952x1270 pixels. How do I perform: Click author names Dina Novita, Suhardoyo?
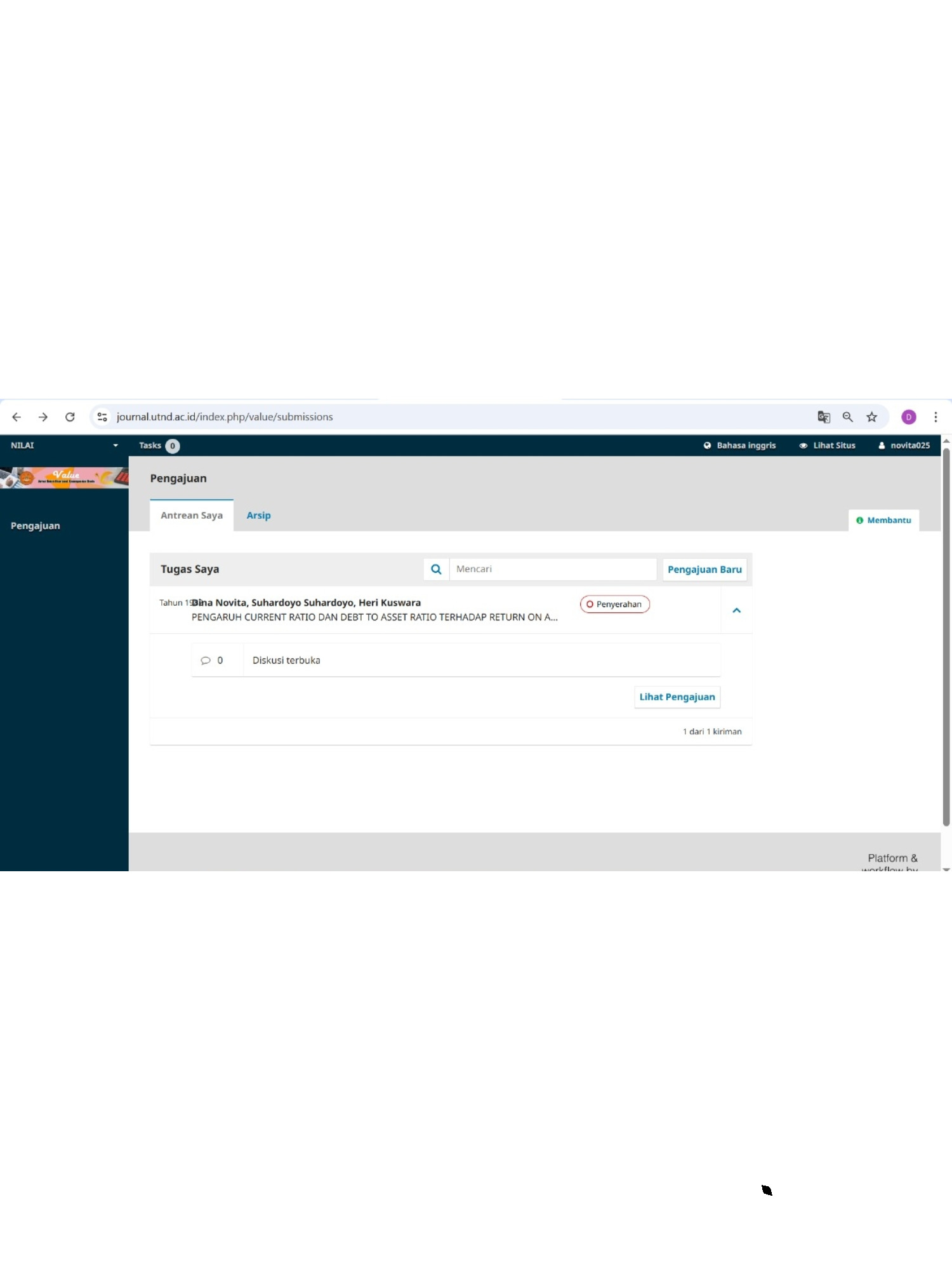(306, 603)
